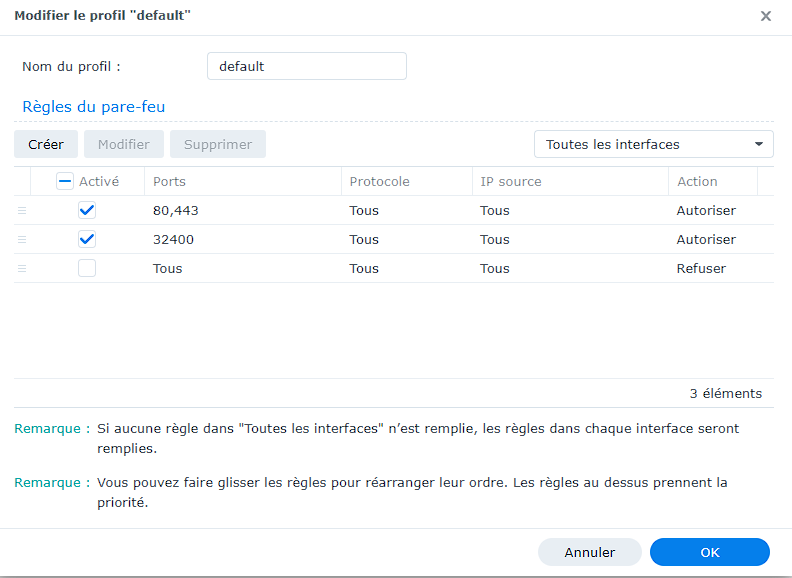Click the Créer button
The height and width of the screenshot is (578, 792).
coord(46,144)
